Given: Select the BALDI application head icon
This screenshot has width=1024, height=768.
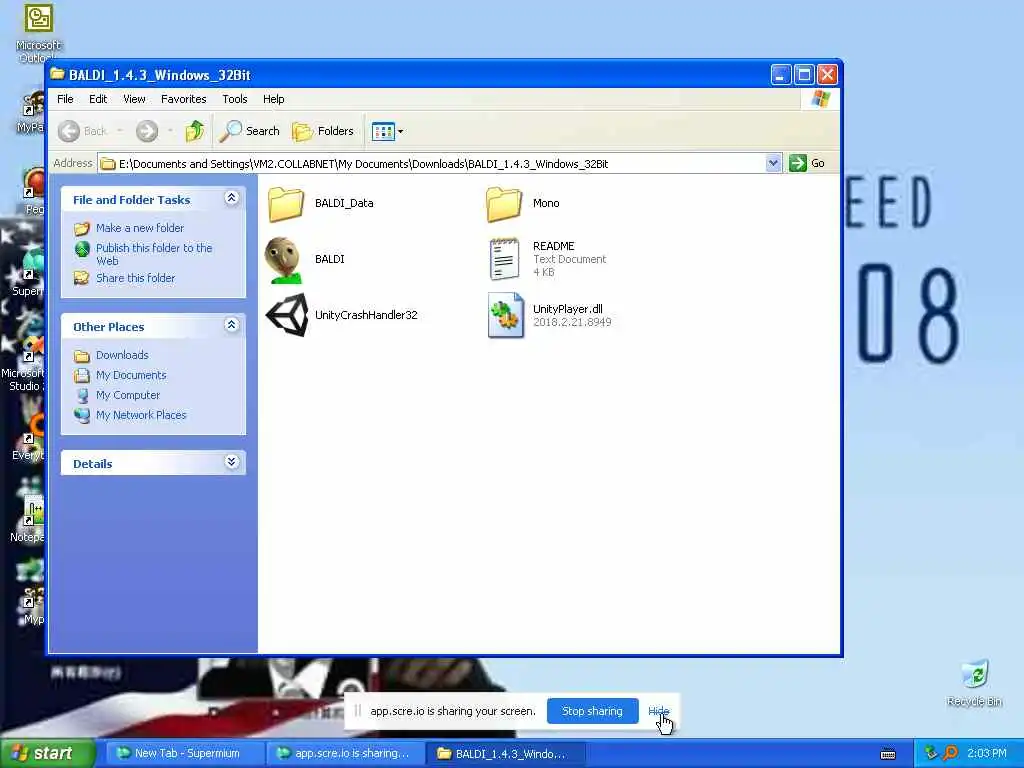Looking at the screenshot, I should click(x=284, y=260).
